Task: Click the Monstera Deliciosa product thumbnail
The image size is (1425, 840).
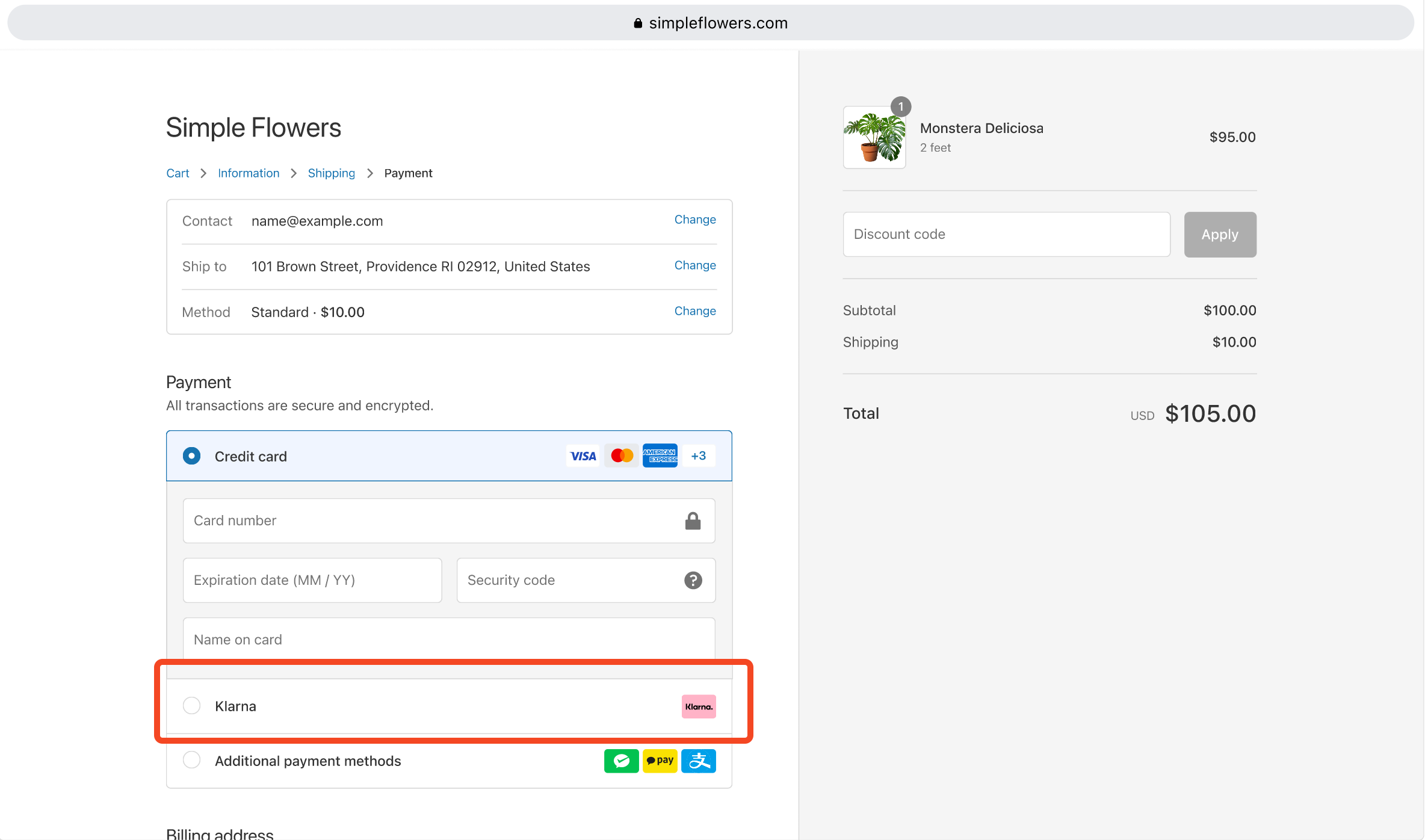Action: tap(874, 138)
